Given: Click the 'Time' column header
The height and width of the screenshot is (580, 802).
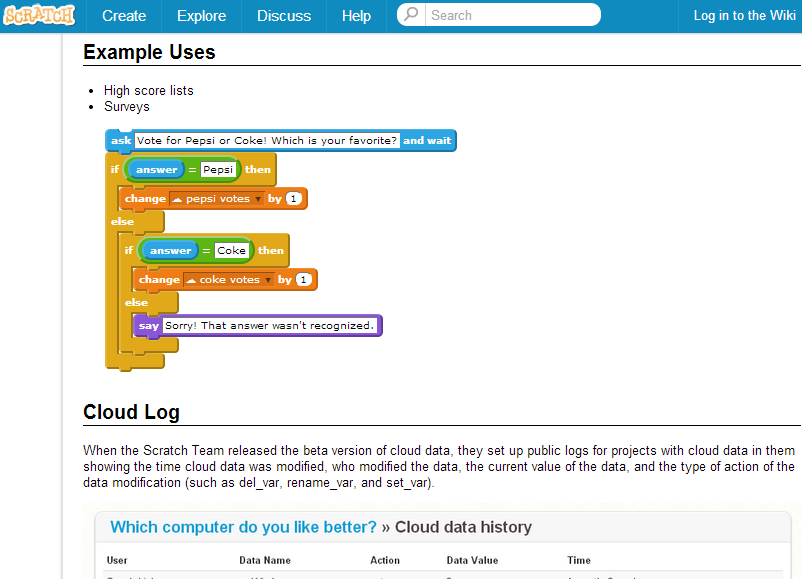Looking at the screenshot, I should click(579, 560).
